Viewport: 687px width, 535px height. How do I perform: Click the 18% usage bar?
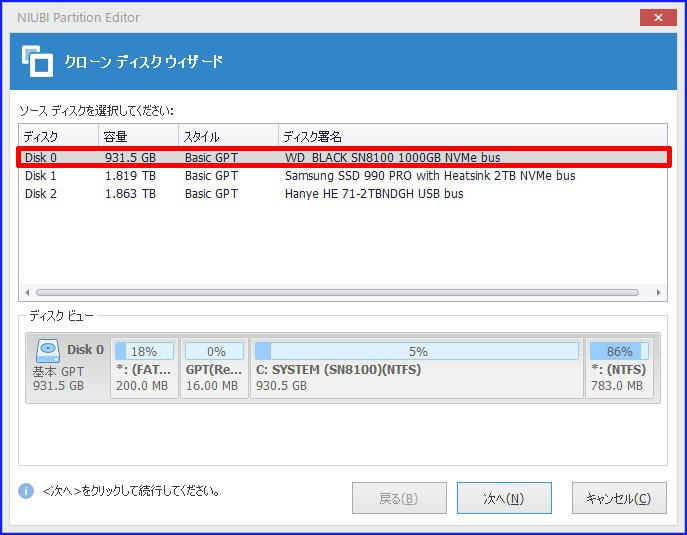(x=144, y=351)
